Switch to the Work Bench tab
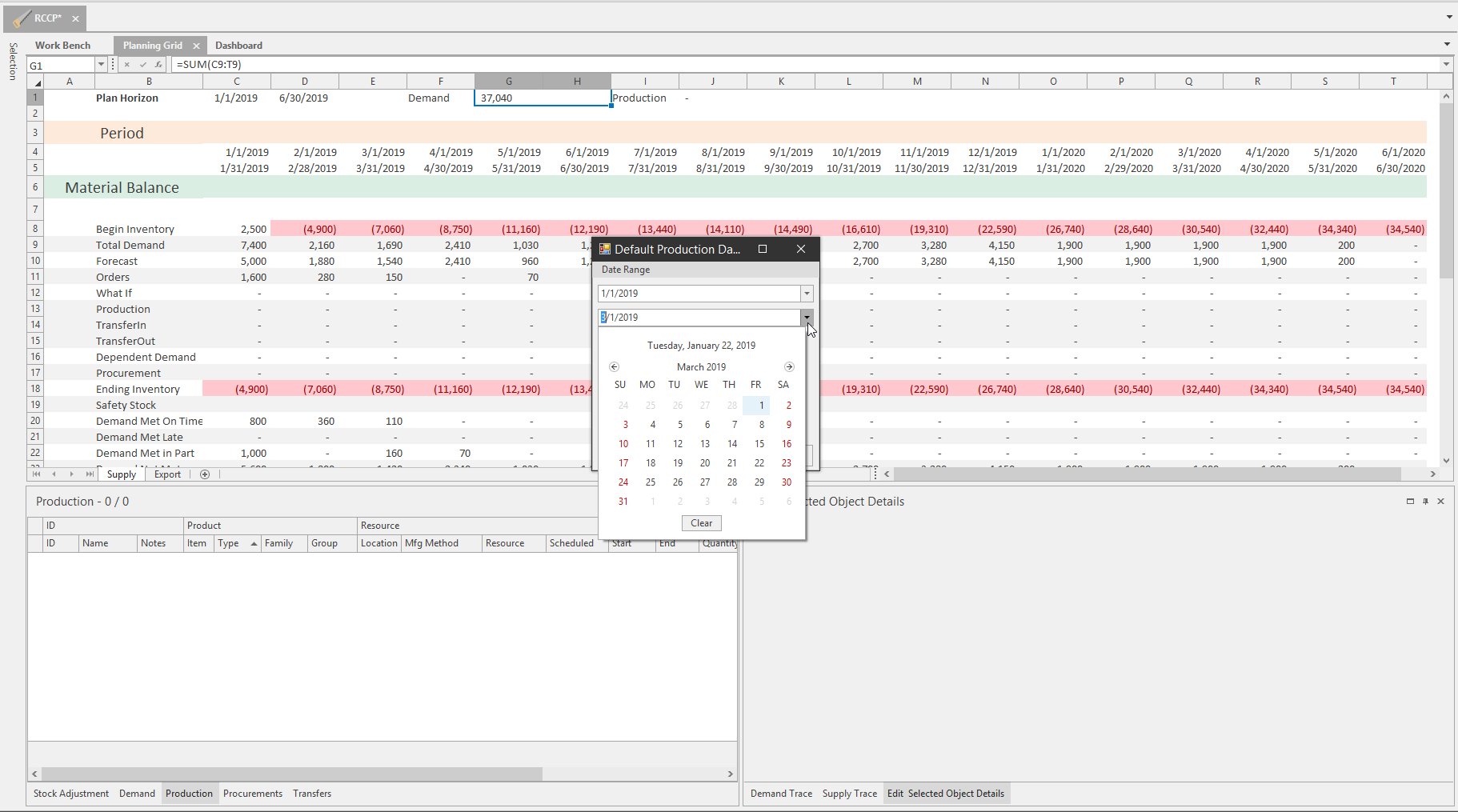1458x812 pixels. [x=62, y=46]
